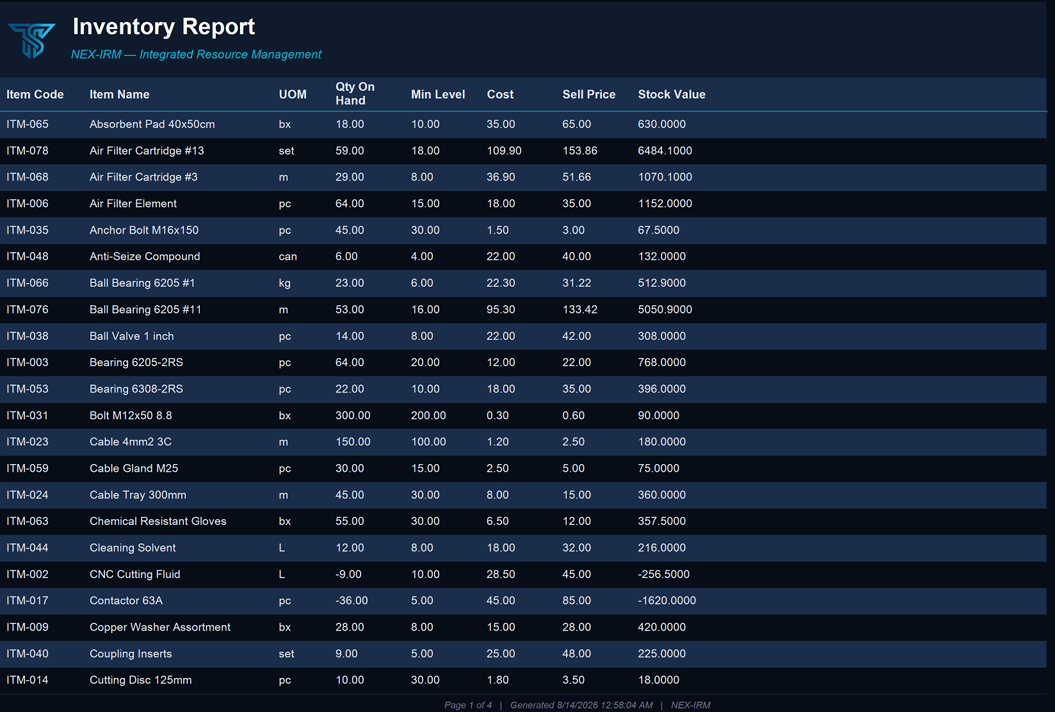Click item code ITM-059
The width and height of the screenshot is (1055, 712).
tap(28, 468)
